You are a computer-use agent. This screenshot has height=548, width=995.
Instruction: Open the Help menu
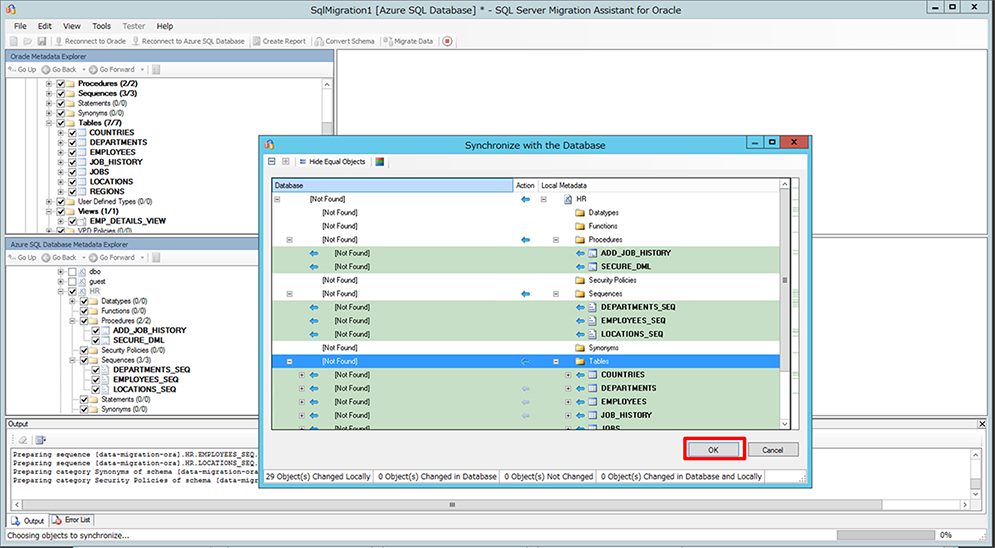[x=164, y=26]
